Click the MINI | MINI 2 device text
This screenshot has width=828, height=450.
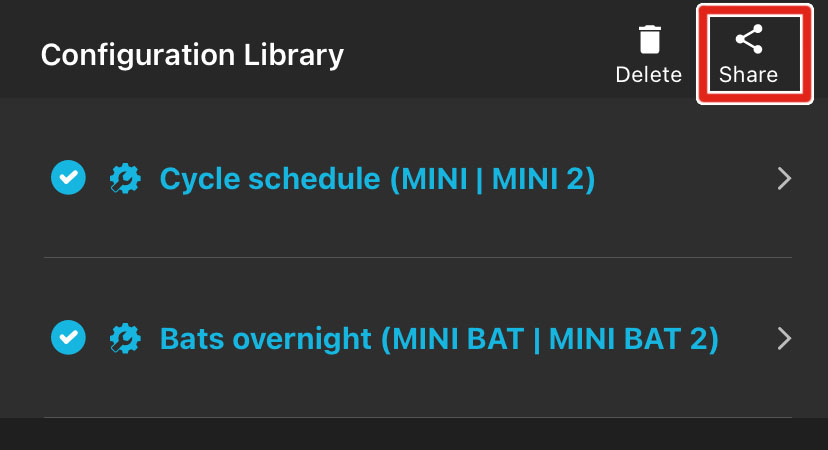pyautogui.click(x=492, y=179)
